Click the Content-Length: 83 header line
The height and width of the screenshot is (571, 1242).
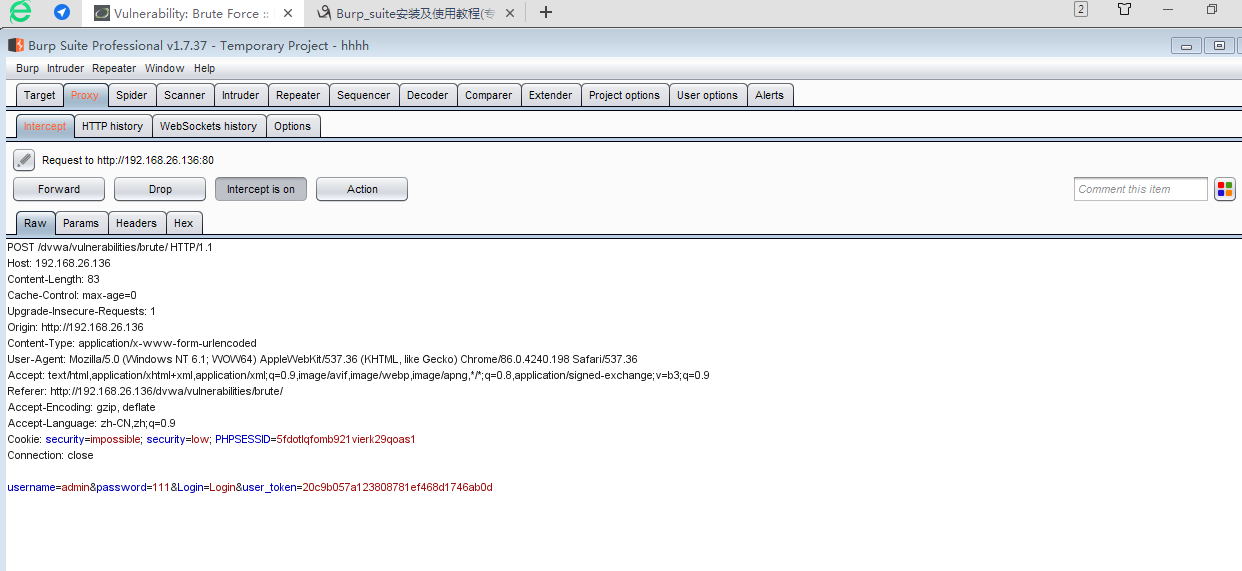tap(53, 279)
